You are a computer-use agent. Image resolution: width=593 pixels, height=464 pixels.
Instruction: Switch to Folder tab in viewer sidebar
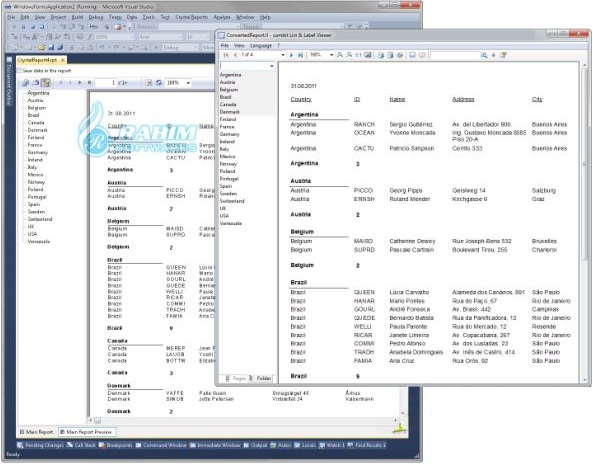coord(261,378)
